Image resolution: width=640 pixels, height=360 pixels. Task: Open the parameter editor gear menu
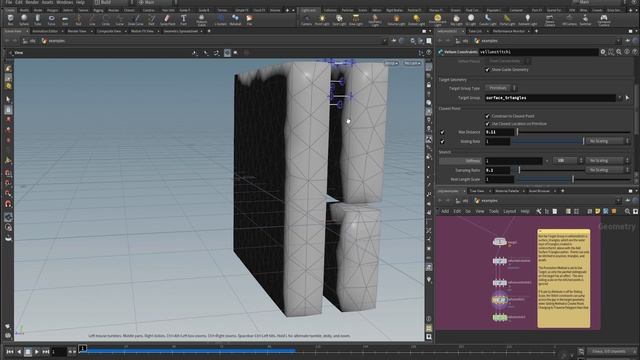click(x=603, y=52)
